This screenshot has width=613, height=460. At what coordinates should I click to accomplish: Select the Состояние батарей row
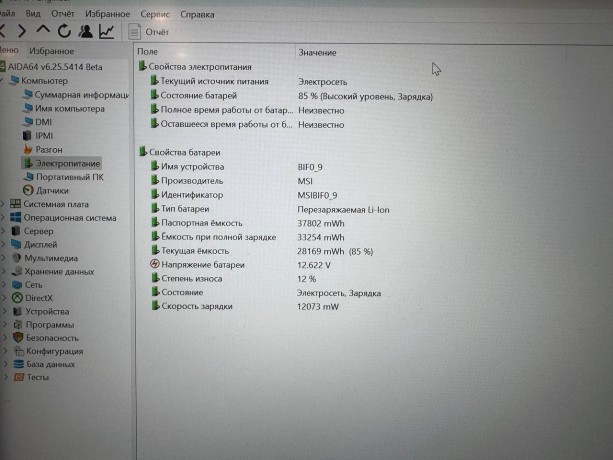(292, 96)
